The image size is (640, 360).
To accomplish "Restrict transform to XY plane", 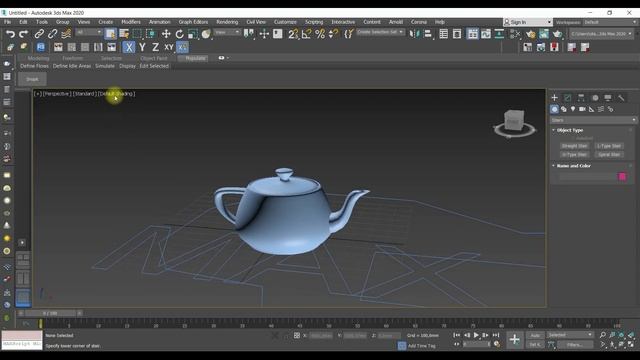I will 169,47.
